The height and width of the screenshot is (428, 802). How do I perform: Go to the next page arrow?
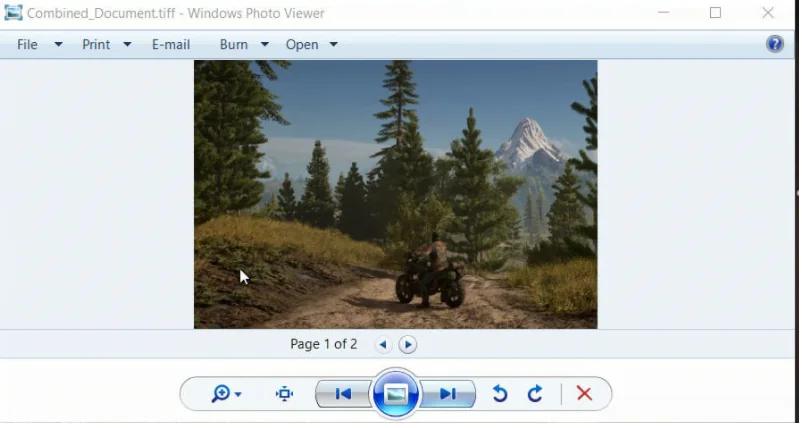pyautogui.click(x=408, y=345)
